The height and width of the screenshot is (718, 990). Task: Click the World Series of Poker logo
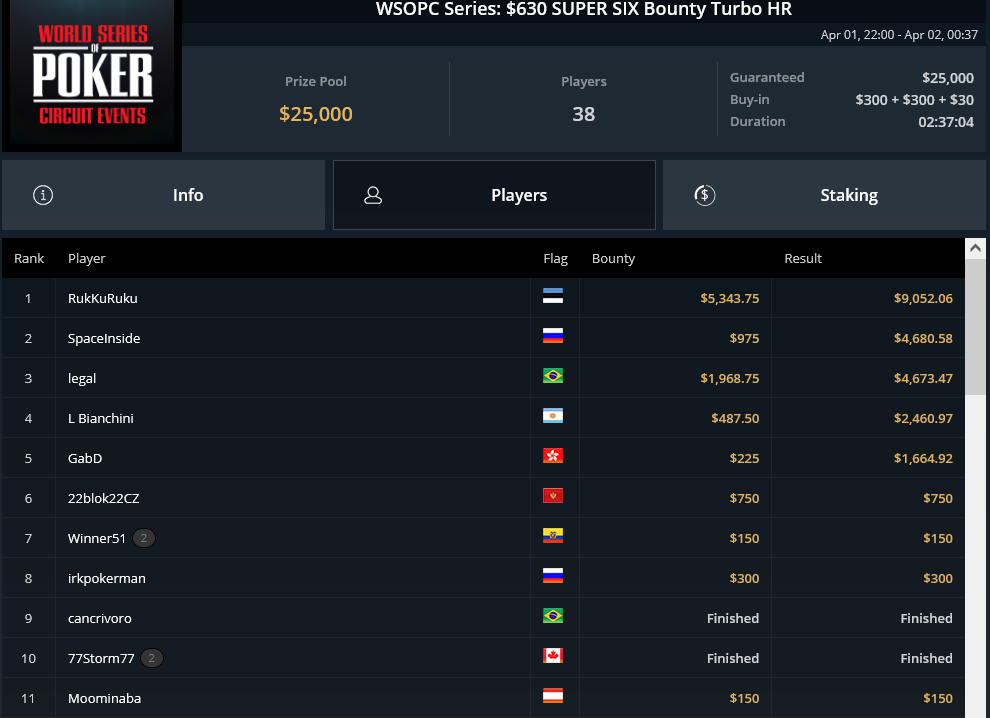pos(92,75)
